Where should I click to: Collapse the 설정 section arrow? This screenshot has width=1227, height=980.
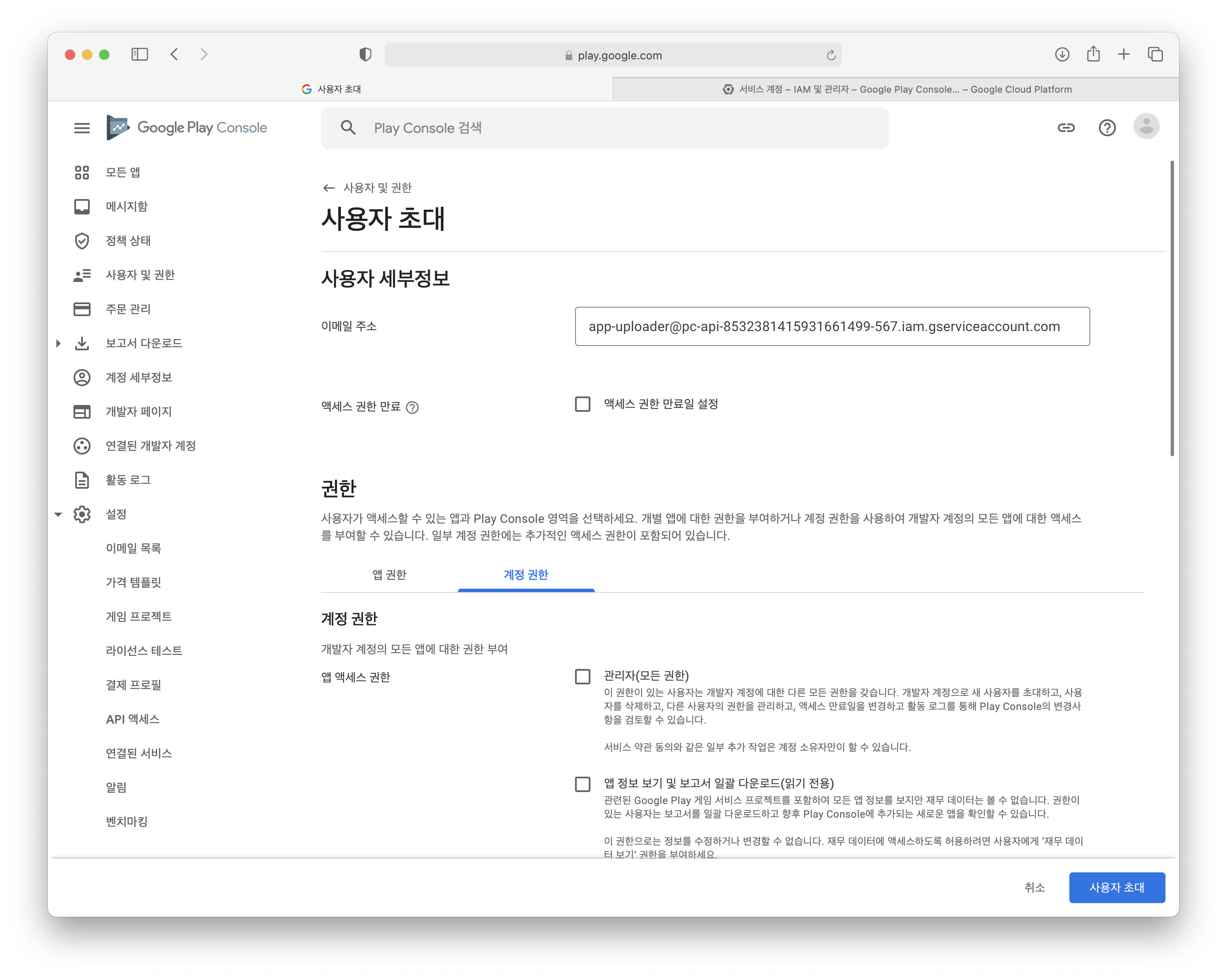click(58, 514)
